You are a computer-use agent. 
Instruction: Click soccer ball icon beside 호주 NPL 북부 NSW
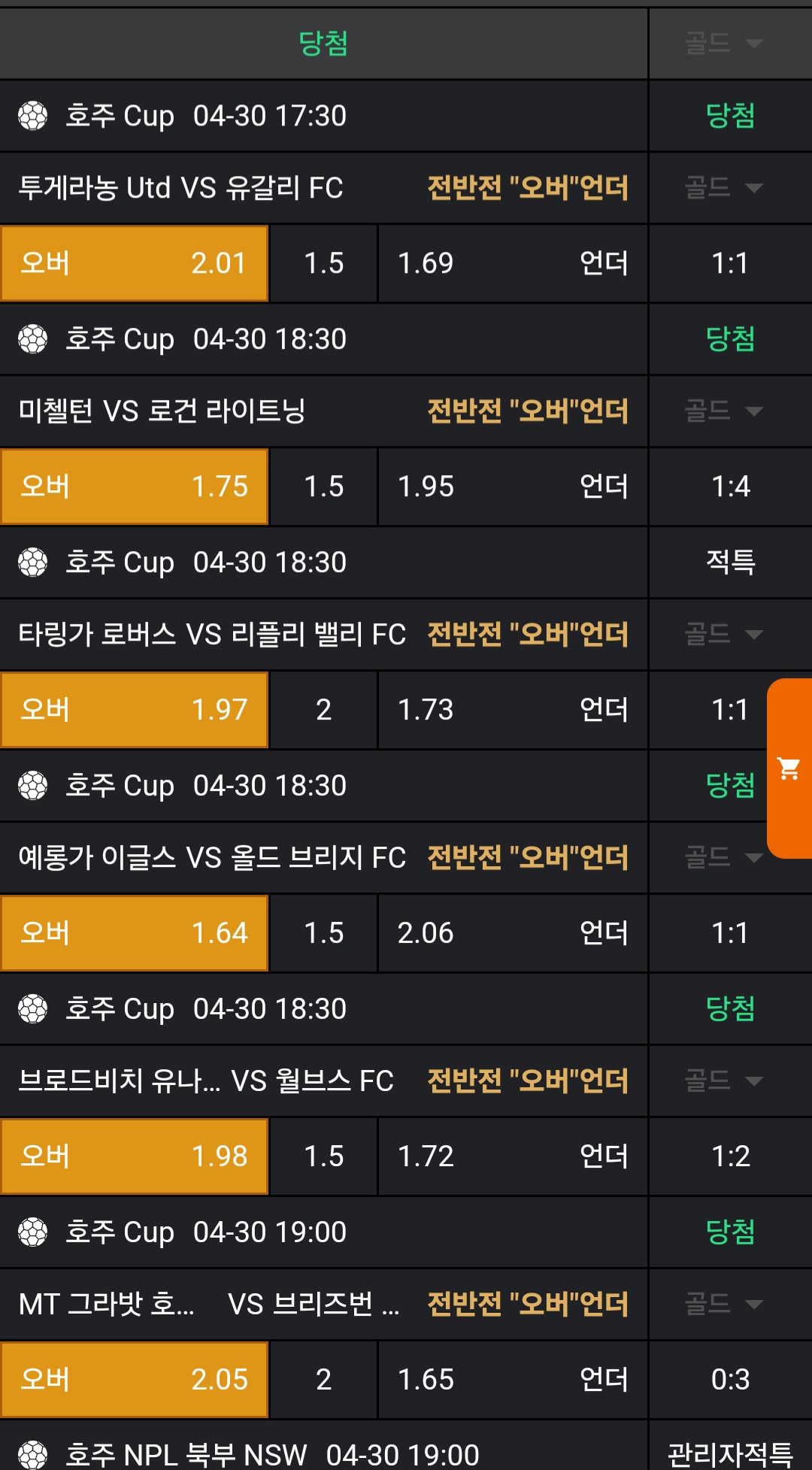pos(33,1454)
